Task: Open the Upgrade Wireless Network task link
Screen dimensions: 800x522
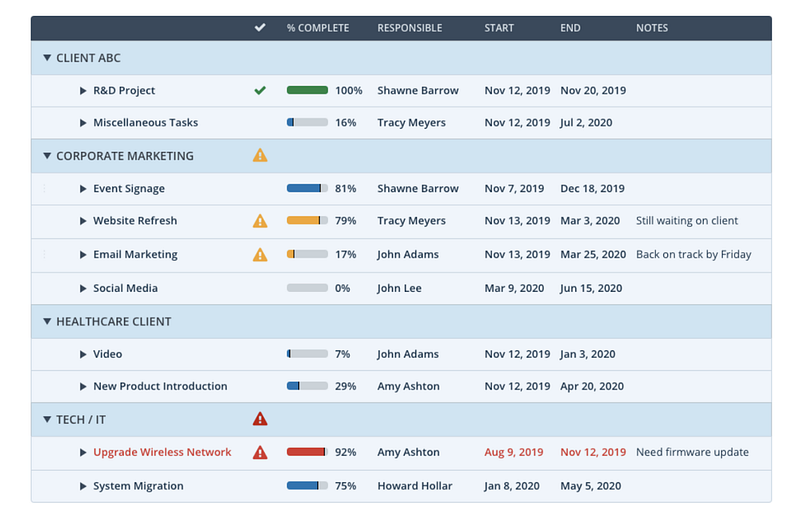Action: pyautogui.click(x=162, y=452)
